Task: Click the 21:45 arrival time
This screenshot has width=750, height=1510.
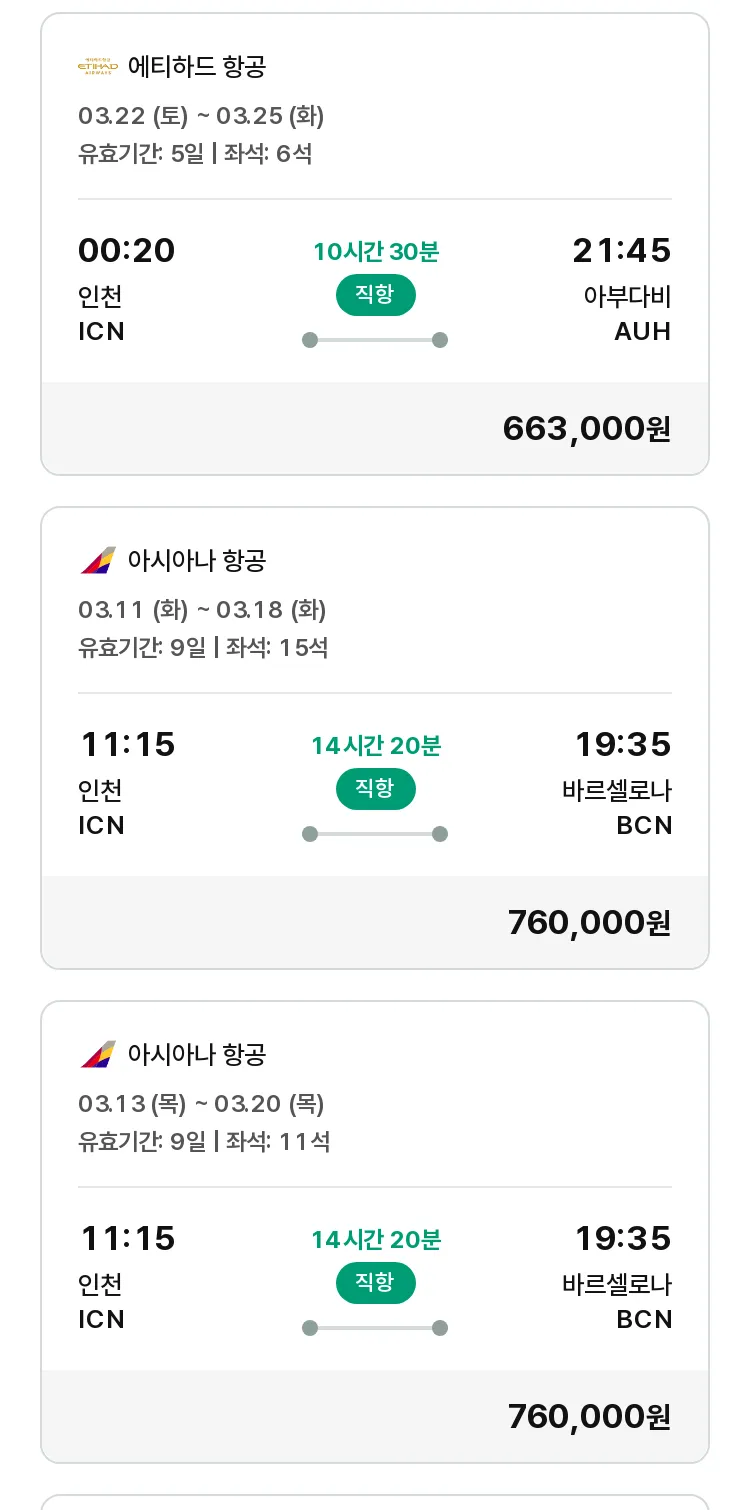Action: pos(621,250)
